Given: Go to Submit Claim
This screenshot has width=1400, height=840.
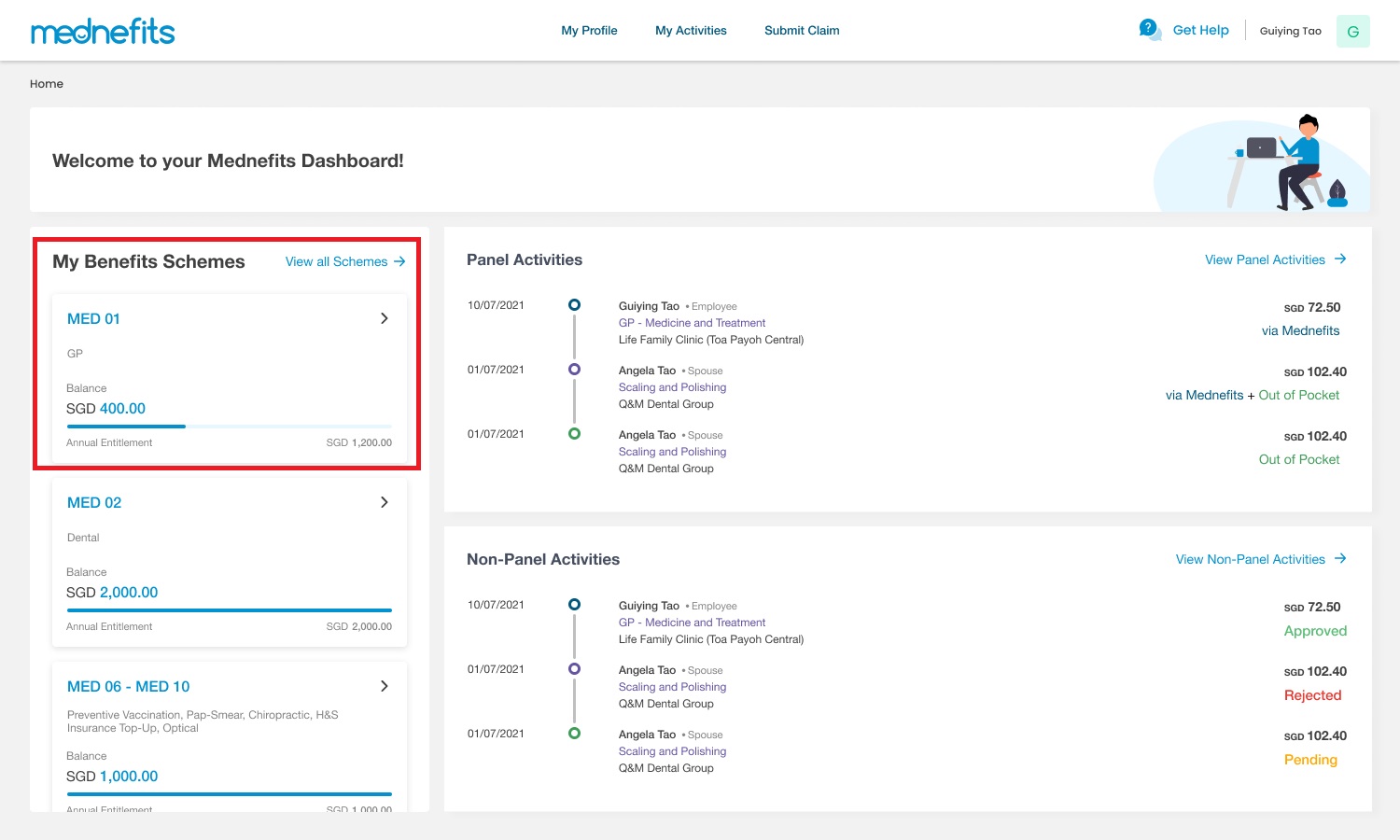Looking at the screenshot, I should (802, 30).
